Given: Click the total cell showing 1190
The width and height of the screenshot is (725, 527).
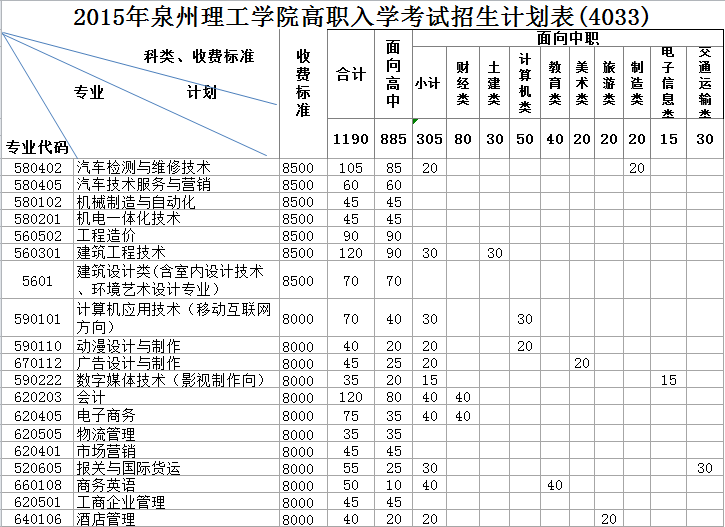Looking at the screenshot, I should click(350, 139).
